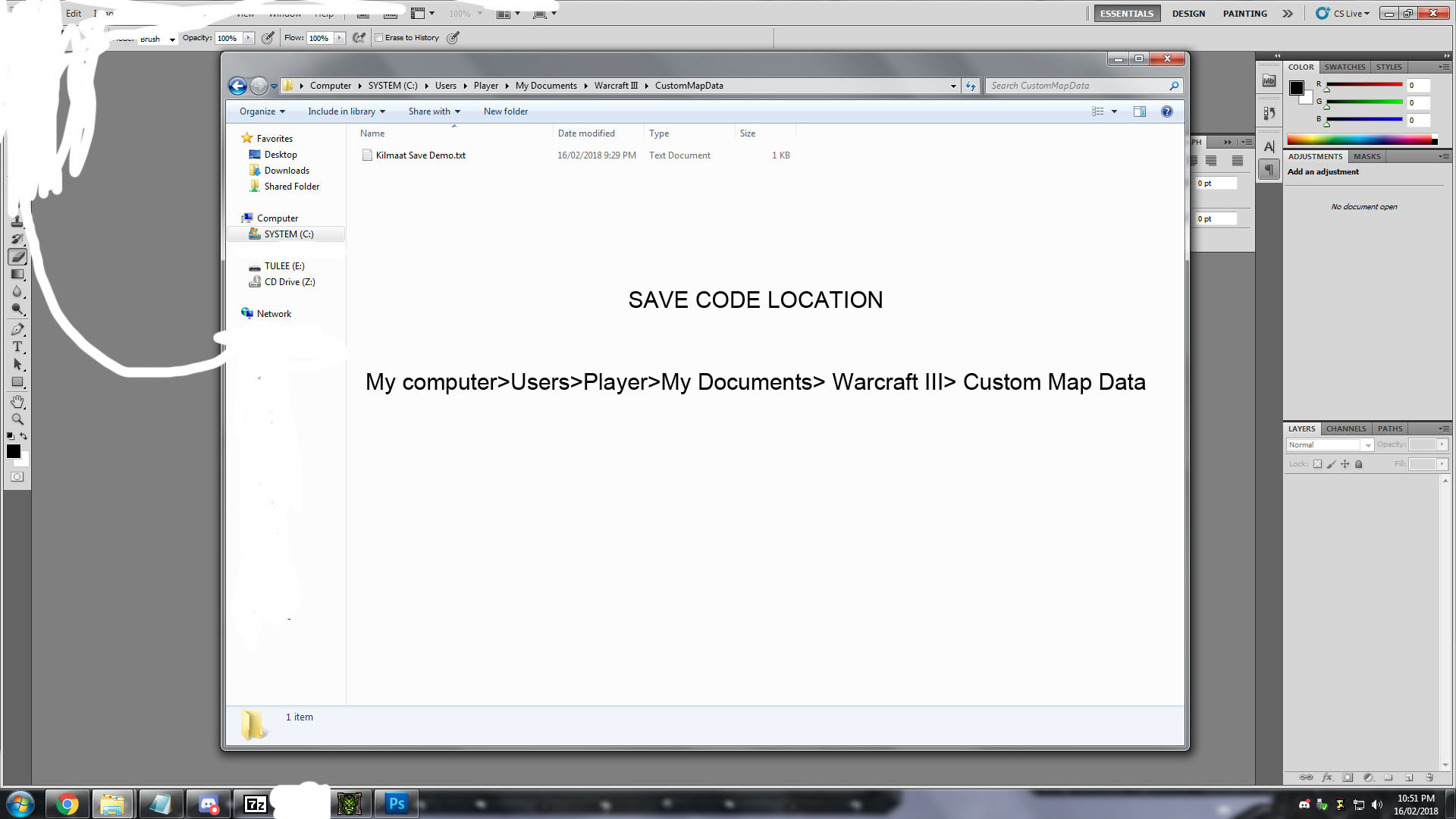Toggle lock all padlock icon

pyautogui.click(x=1358, y=464)
